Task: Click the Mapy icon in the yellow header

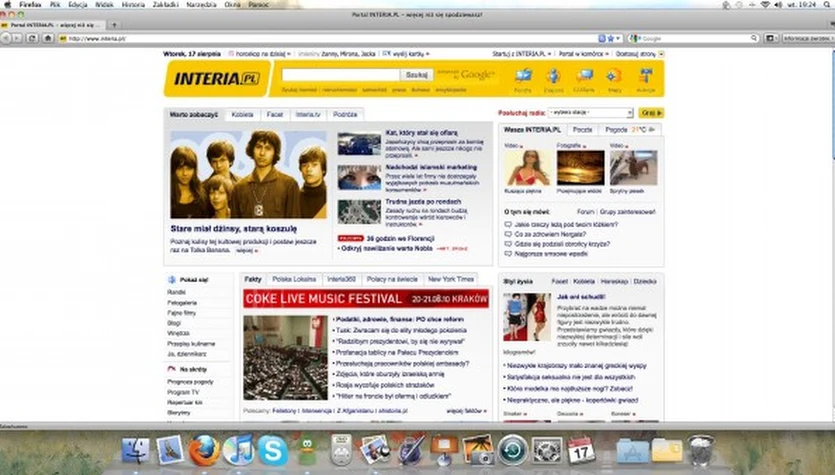Action: point(614,76)
